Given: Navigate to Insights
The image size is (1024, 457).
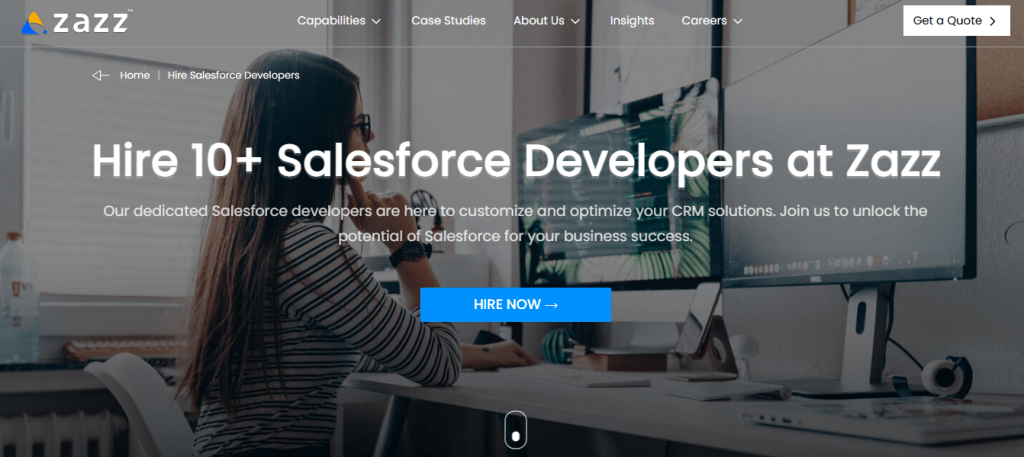Looking at the screenshot, I should click(x=632, y=20).
